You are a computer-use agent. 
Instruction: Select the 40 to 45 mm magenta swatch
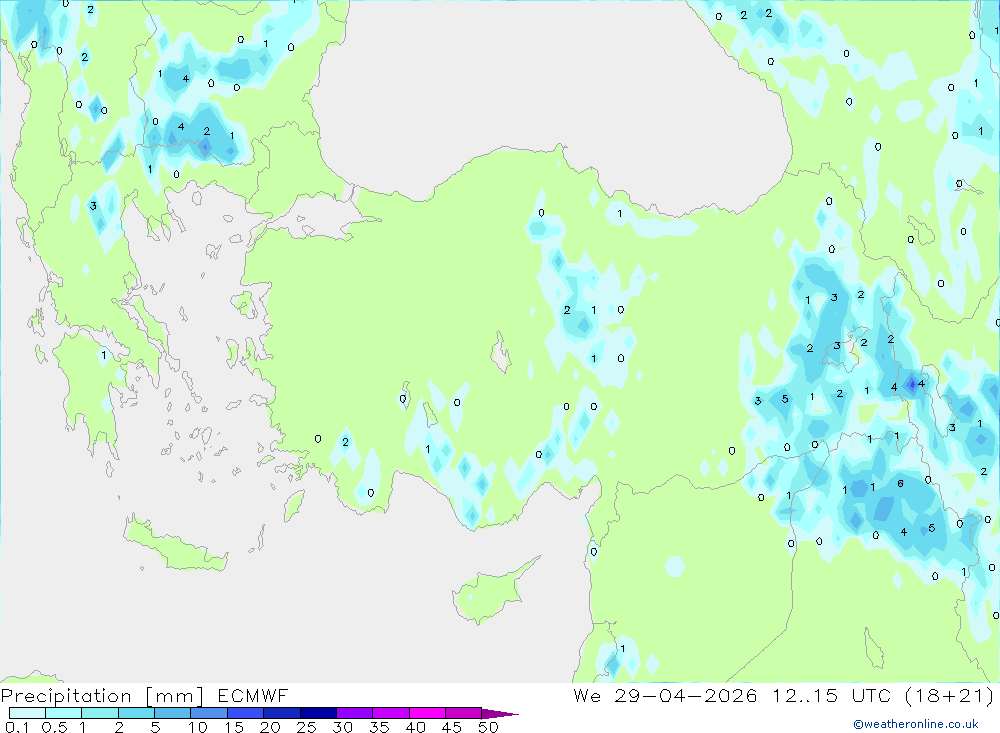point(427,713)
